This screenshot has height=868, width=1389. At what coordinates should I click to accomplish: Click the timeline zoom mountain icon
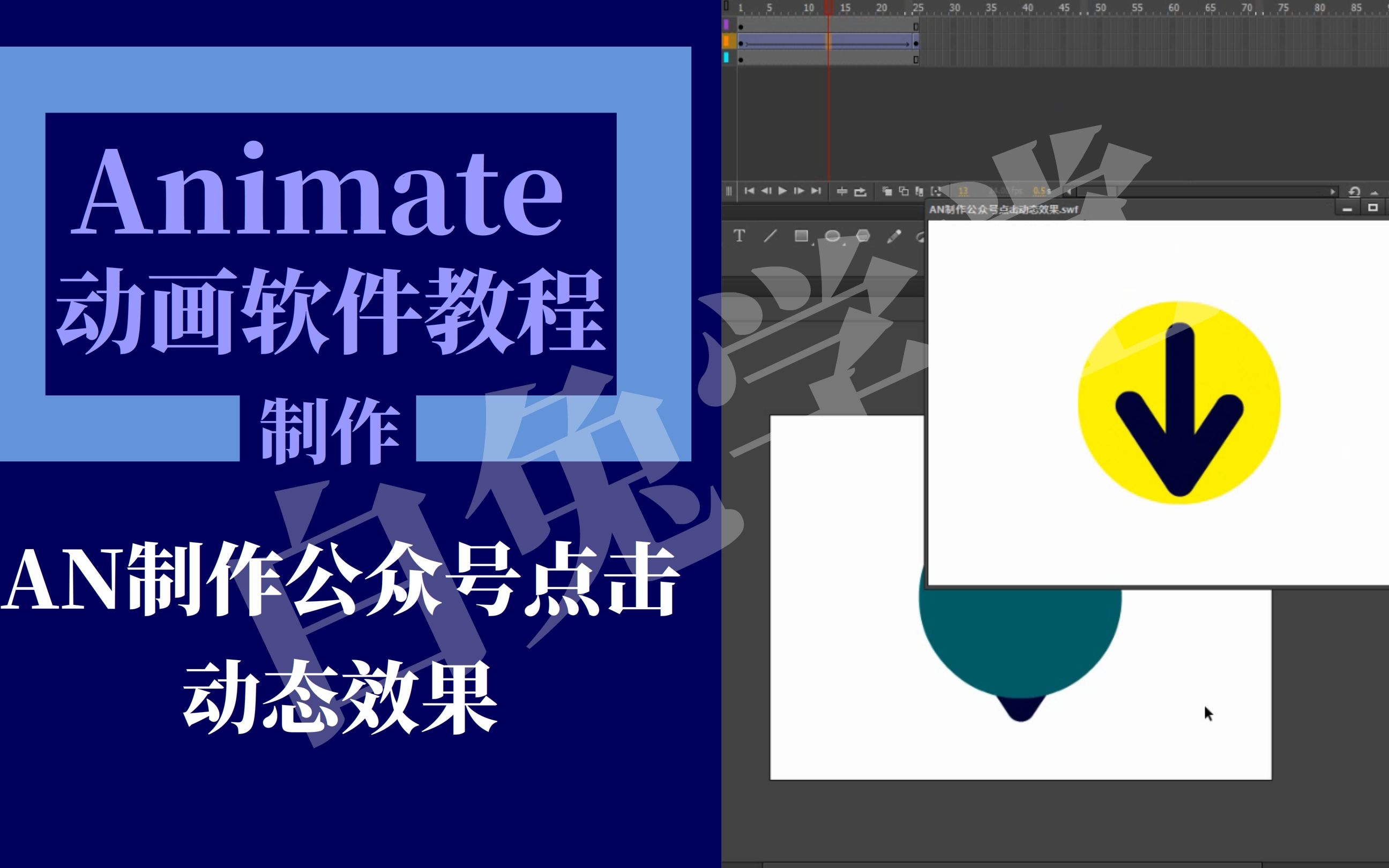1374,192
